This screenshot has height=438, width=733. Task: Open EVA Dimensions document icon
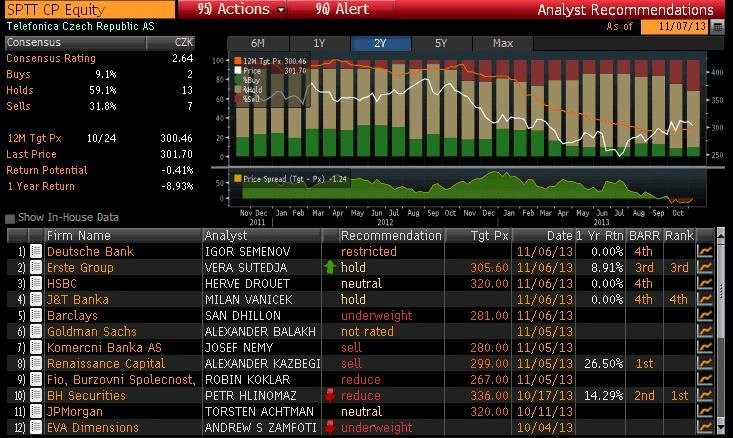(x=36, y=427)
